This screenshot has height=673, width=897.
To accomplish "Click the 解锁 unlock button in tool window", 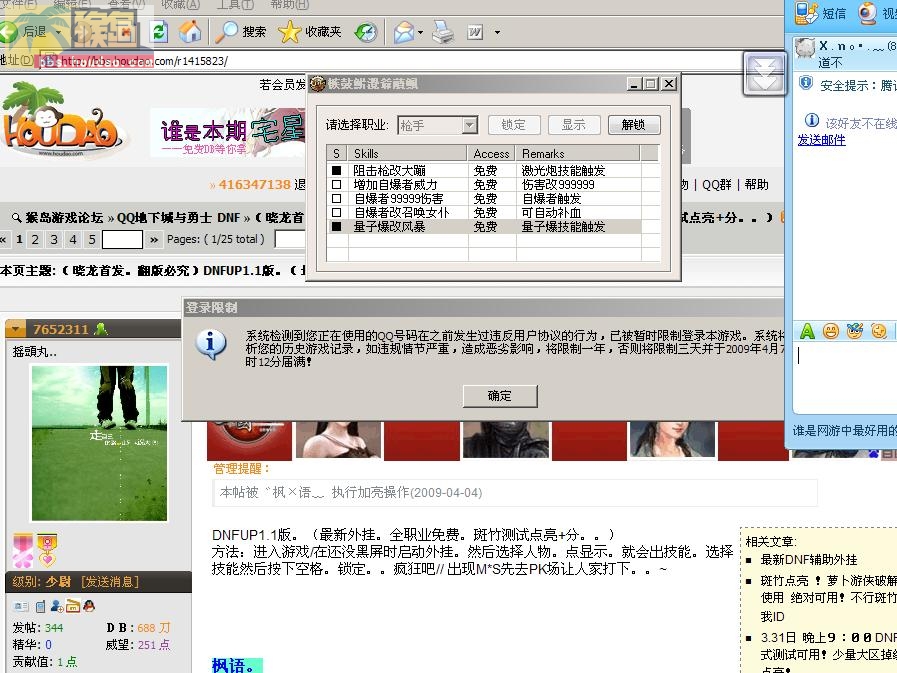I will click(x=634, y=125).
